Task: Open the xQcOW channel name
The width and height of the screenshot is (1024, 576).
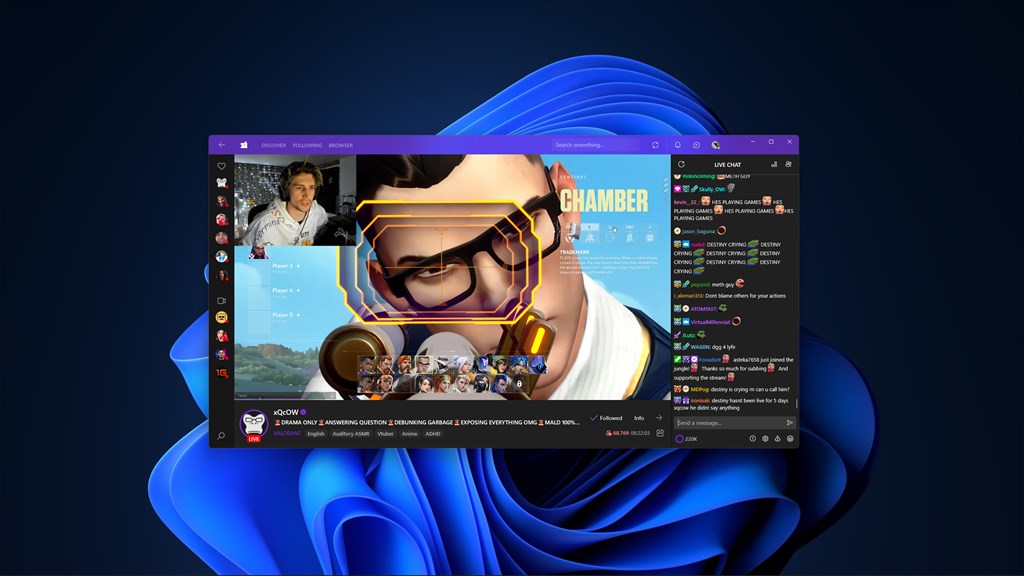Action: (285, 412)
